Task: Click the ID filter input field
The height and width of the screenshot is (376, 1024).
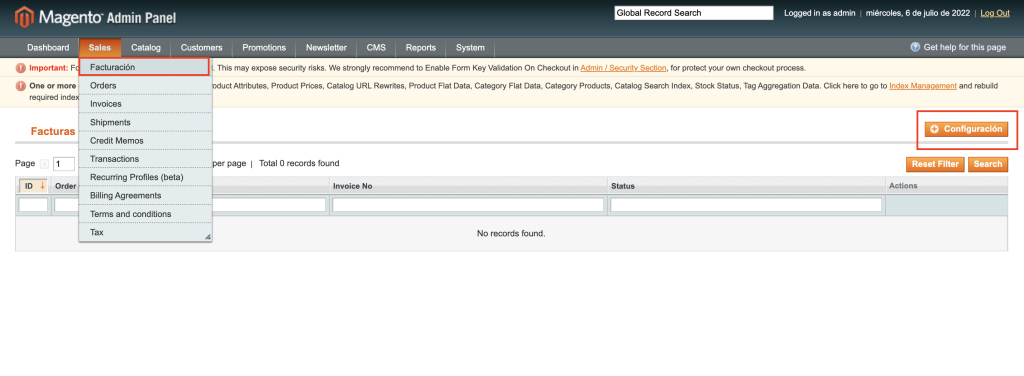Action: [x=33, y=205]
